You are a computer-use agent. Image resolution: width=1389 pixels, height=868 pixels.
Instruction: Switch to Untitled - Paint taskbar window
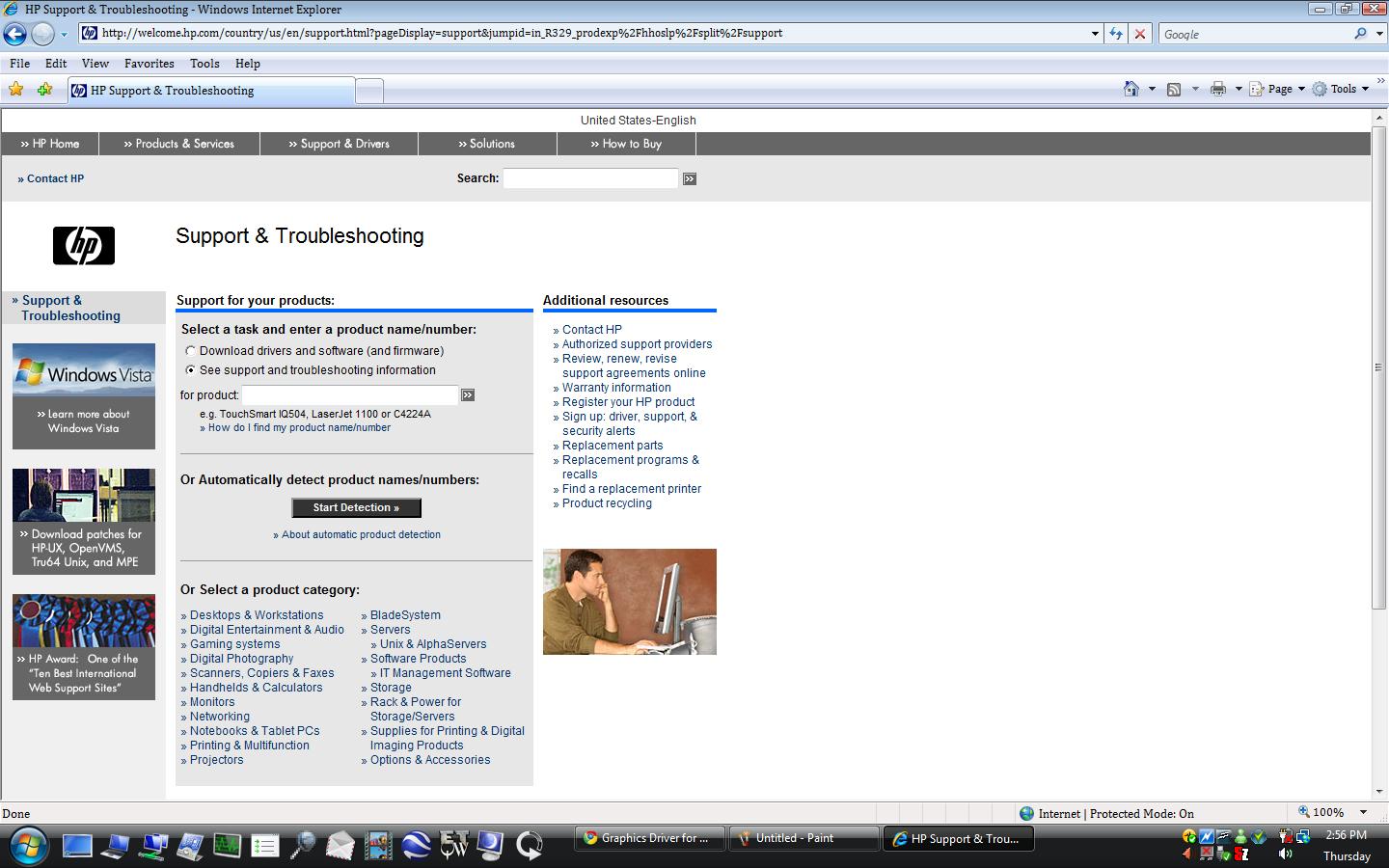(x=803, y=838)
